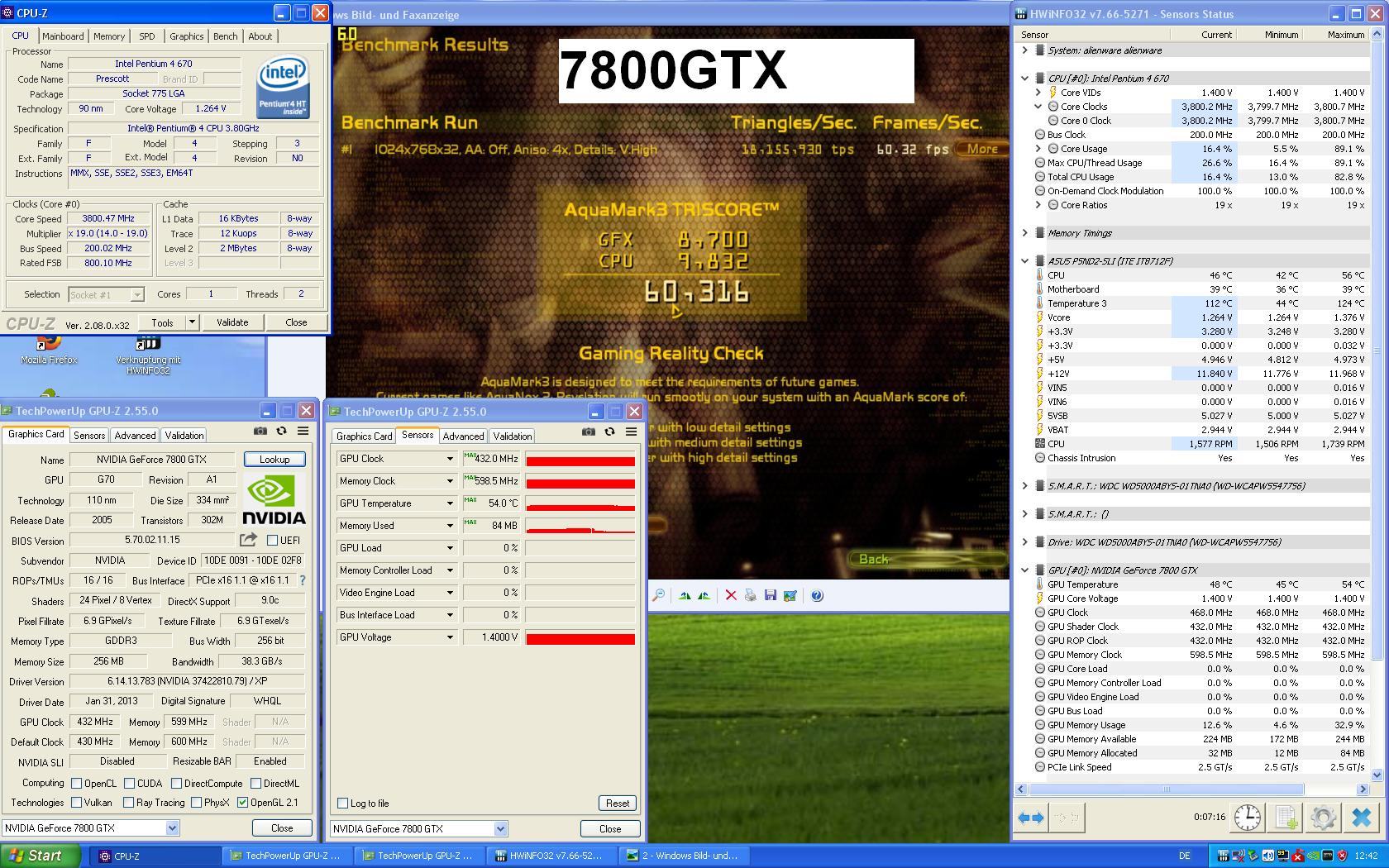Toggle the OpenGL 2.1 checkbox in GPU-Z
1389x868 pixels.
[242, 802]
